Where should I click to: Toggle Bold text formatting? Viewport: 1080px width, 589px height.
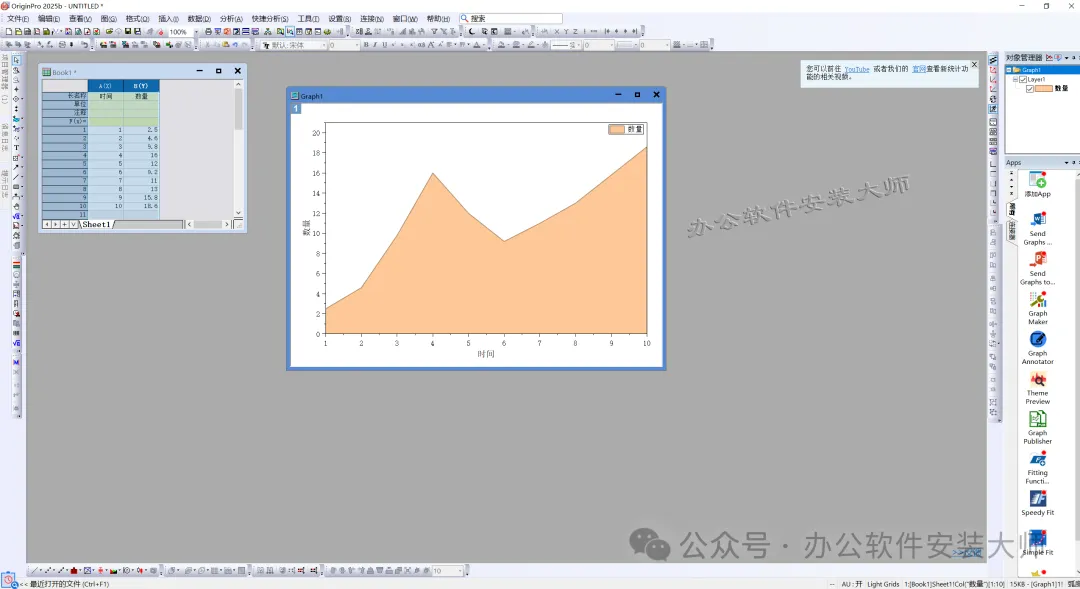click(366, 45)
